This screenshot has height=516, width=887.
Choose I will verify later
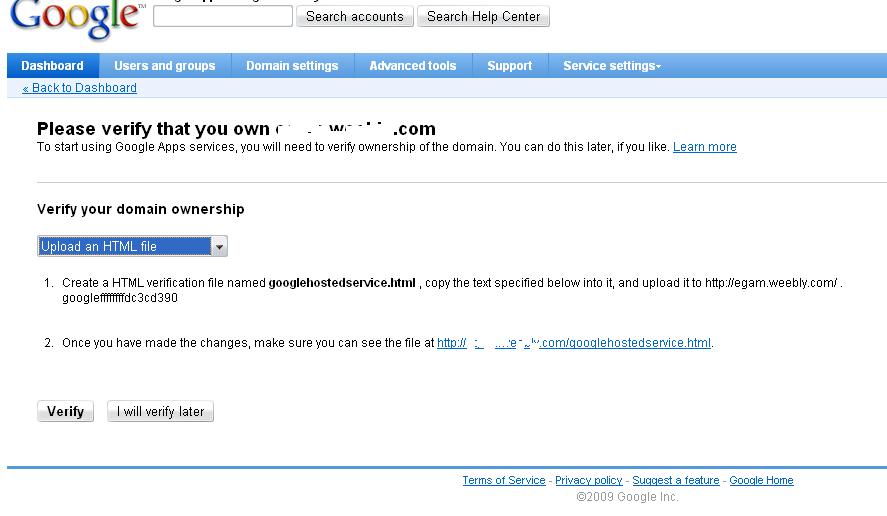point(161,411)
